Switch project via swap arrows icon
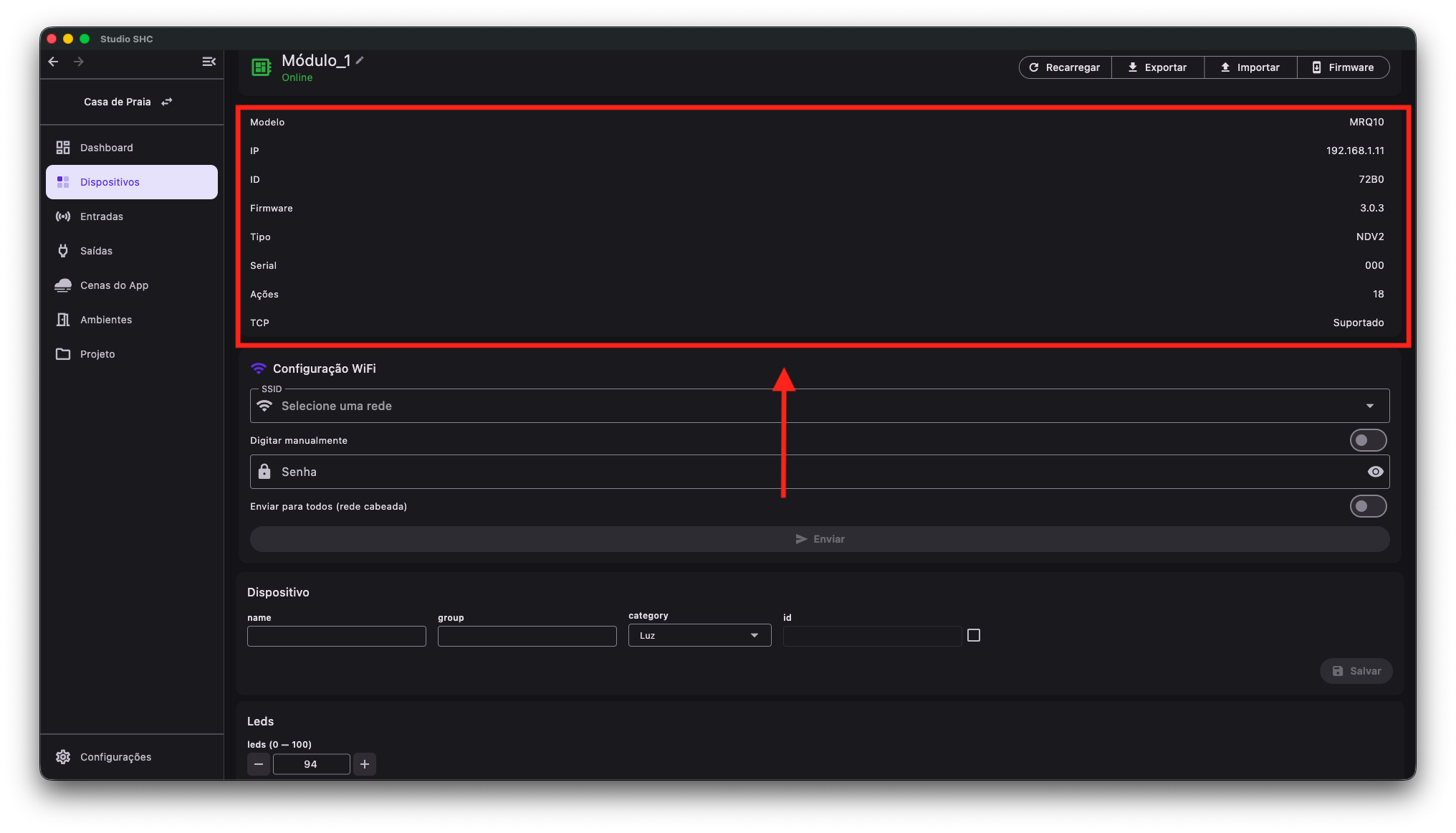Viewport: 1456px width, 833px height. 167,102
